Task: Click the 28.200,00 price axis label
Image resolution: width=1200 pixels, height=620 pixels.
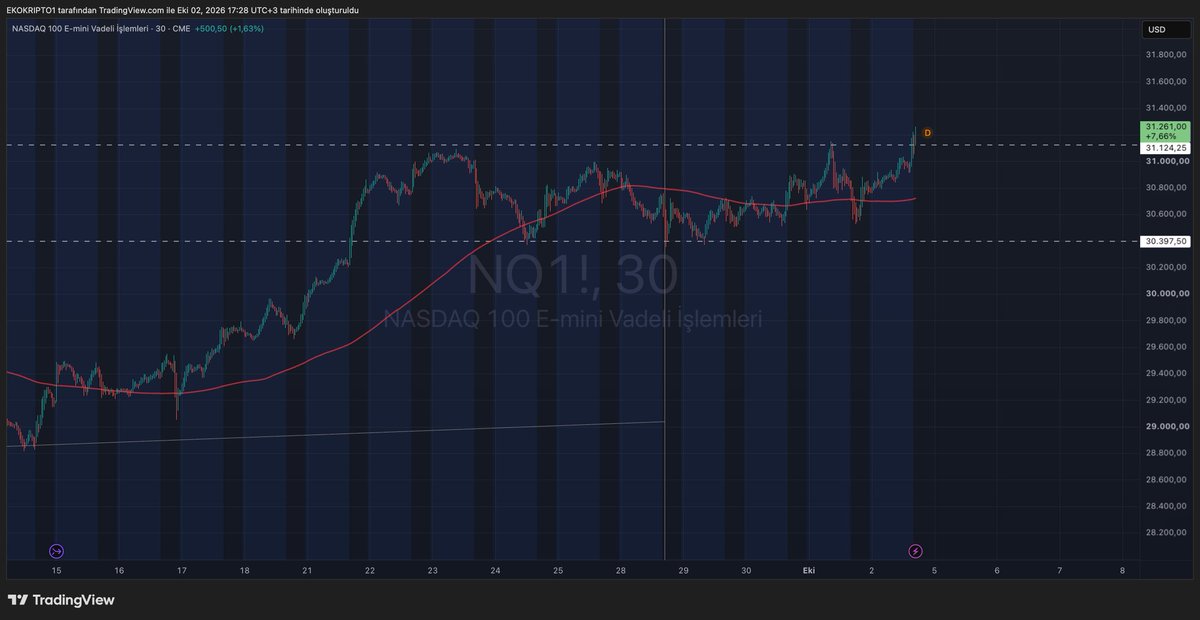Action: pyautogui.click(x=1167, y=532)
